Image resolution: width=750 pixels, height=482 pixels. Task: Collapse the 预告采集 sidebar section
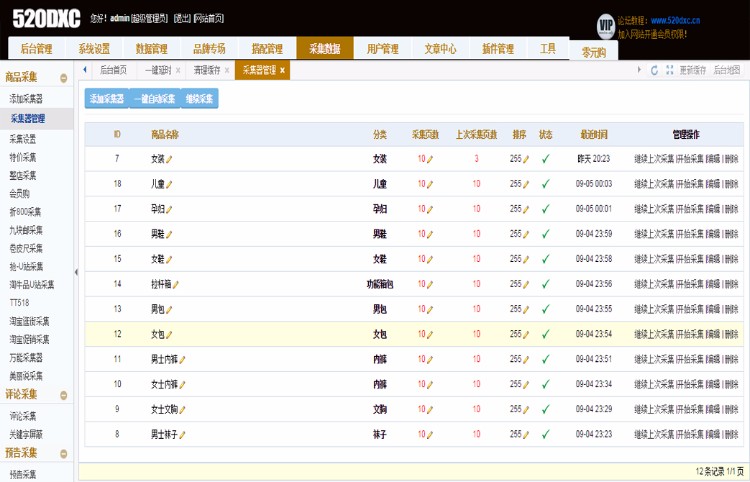pos(64,454)
